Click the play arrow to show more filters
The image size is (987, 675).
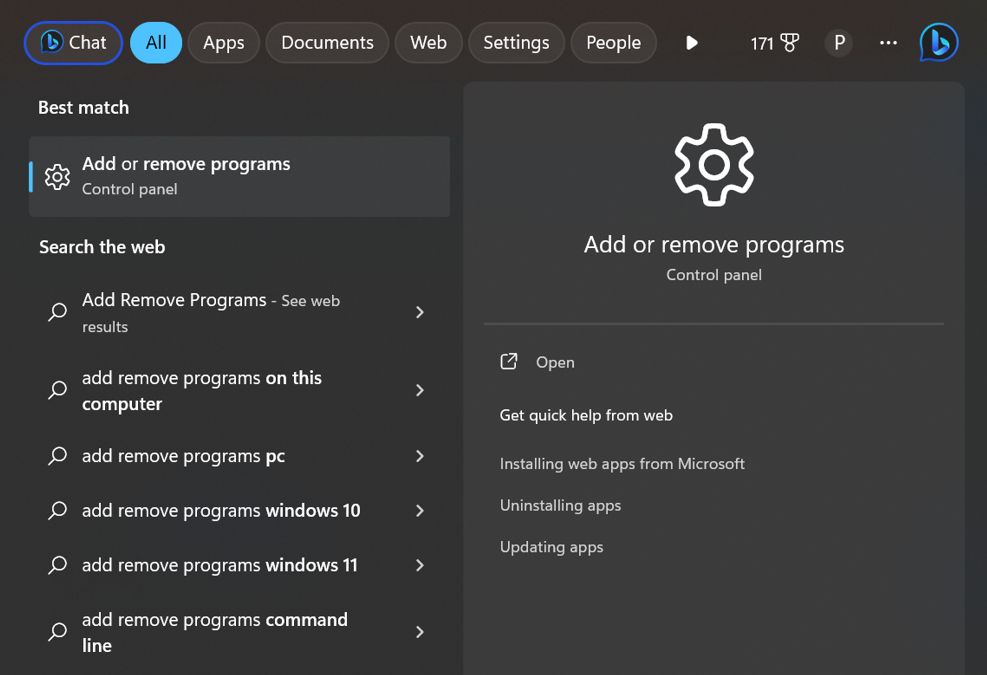pos(692,43)
